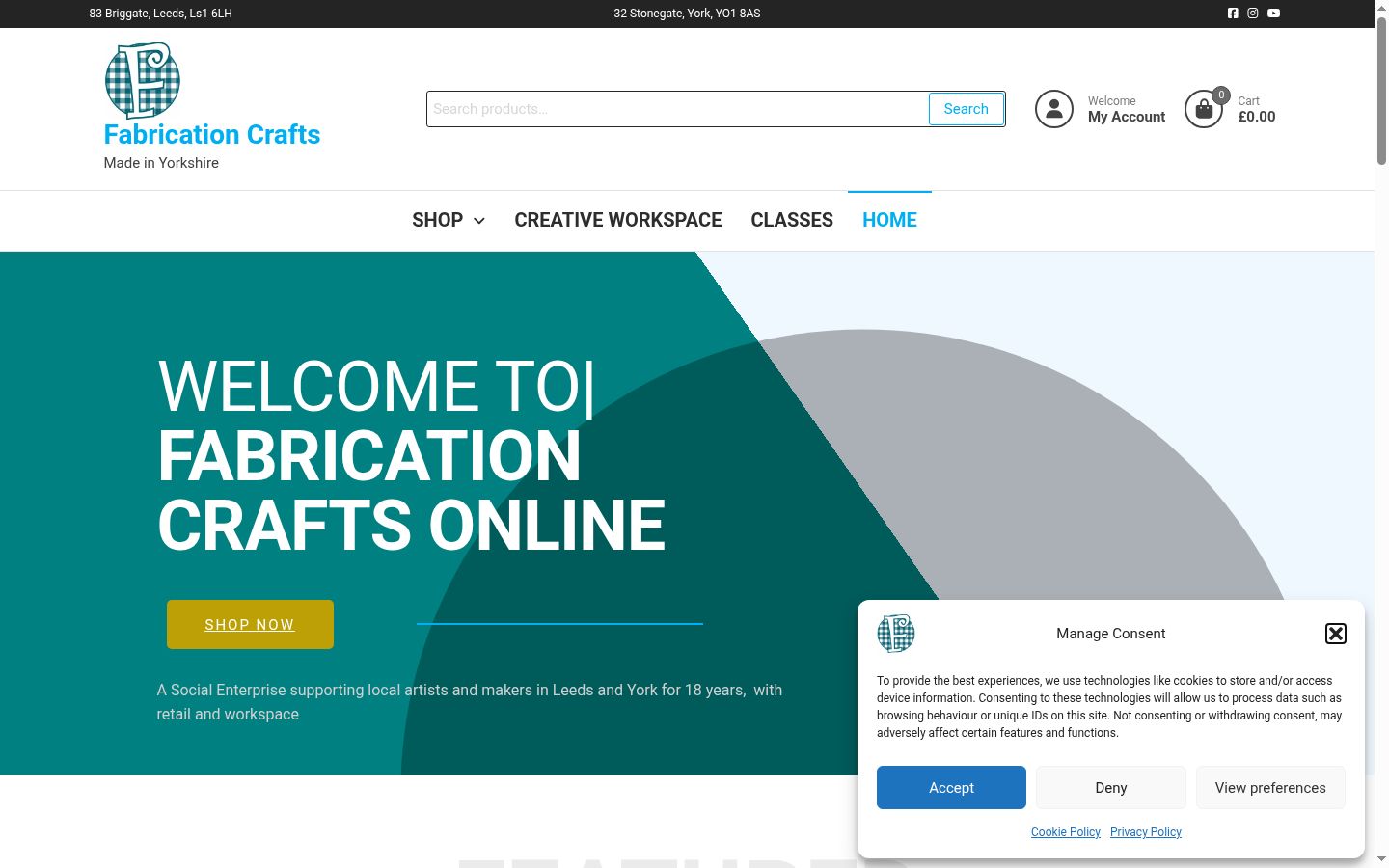Open the CLASSES menu item
This screenshot has width=1389, height=868.
tap(792, 220)
